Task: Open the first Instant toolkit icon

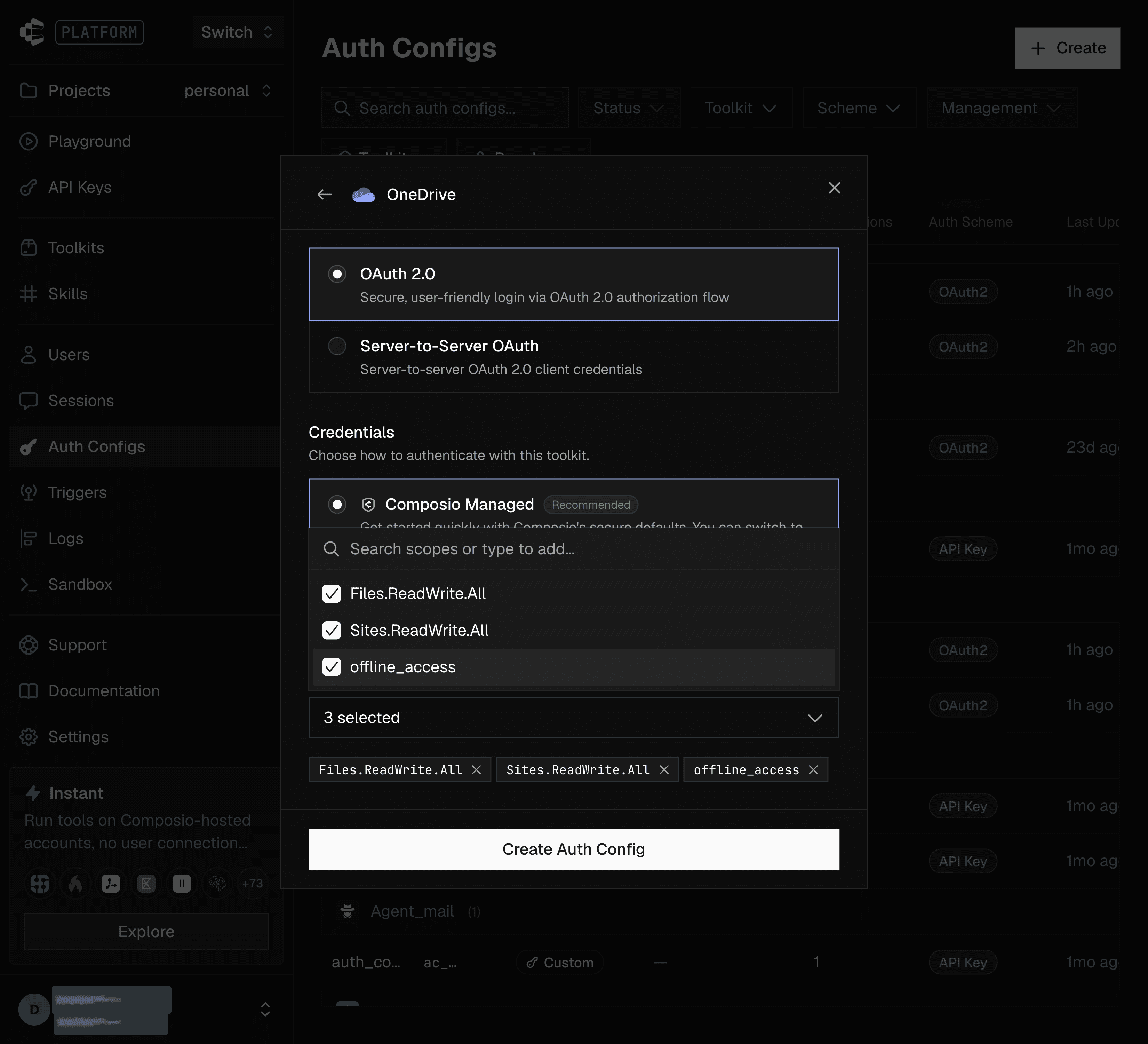Action: pos(40,883)
